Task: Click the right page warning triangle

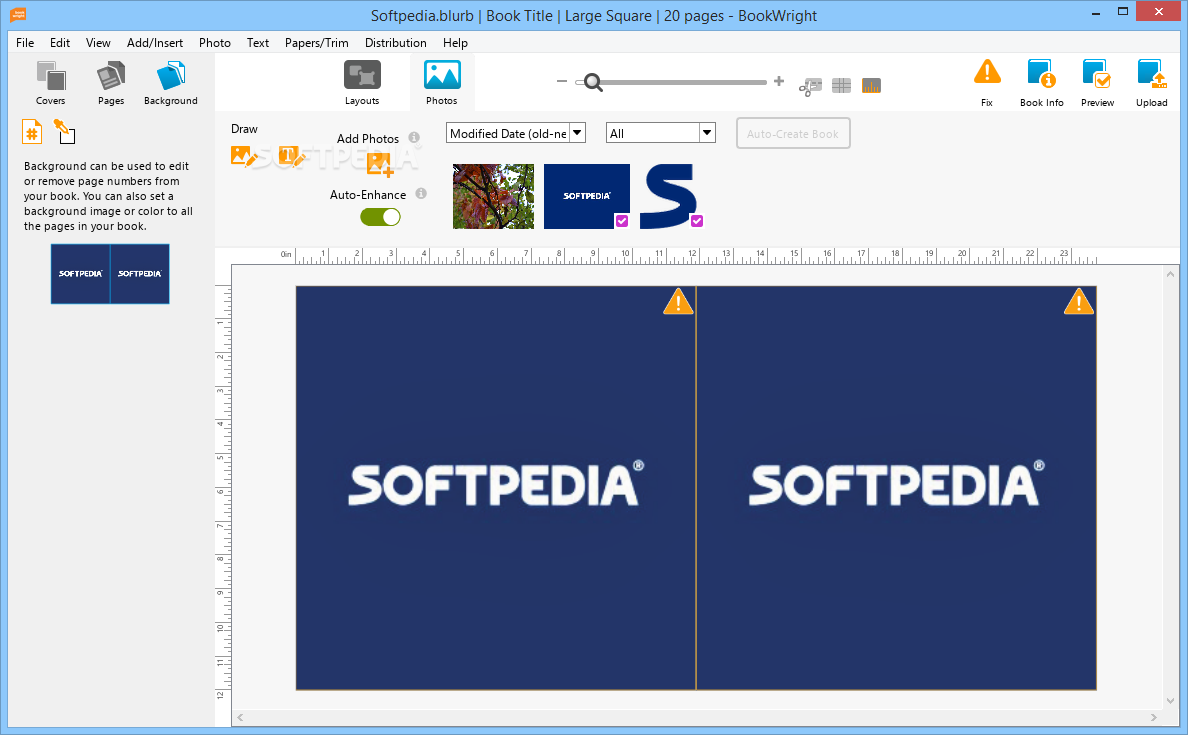Action: [1079, 302]
